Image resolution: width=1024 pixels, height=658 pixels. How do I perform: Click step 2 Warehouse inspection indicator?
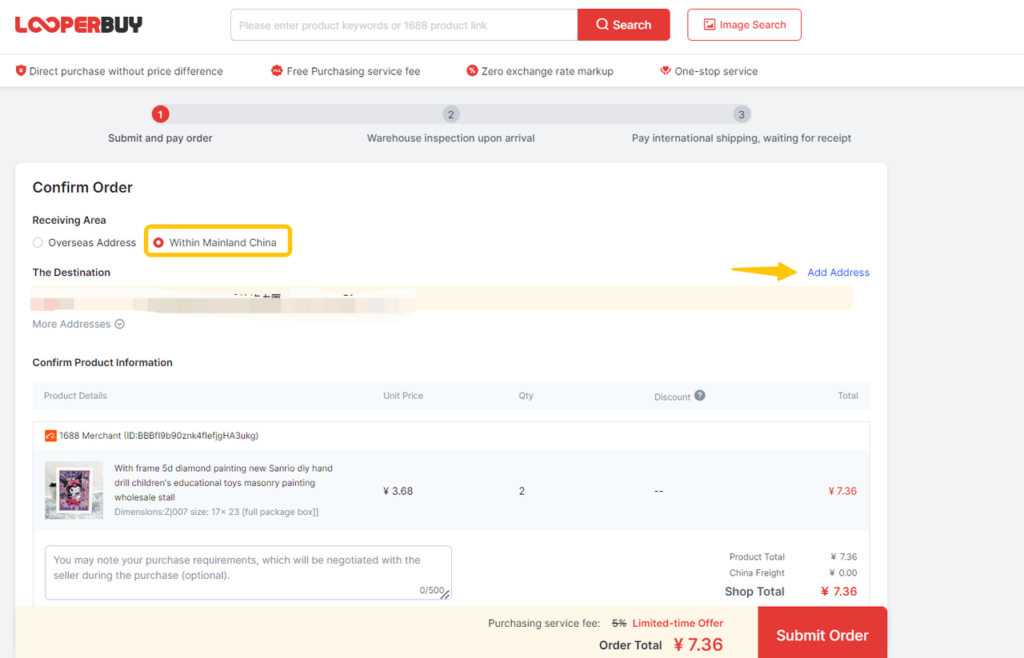pyautogui.click(x=450, y=114)
